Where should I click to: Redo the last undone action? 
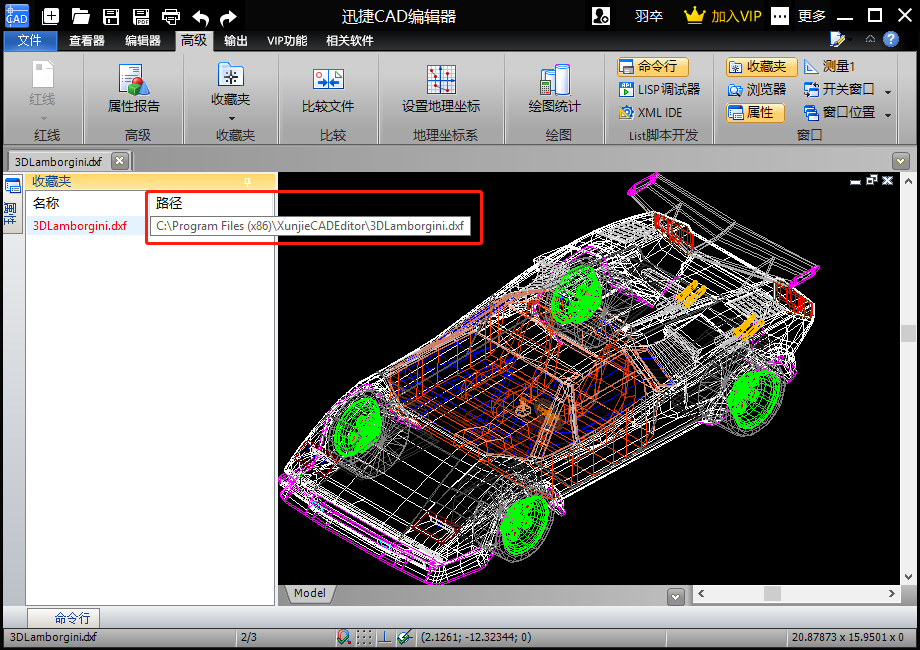228,18
